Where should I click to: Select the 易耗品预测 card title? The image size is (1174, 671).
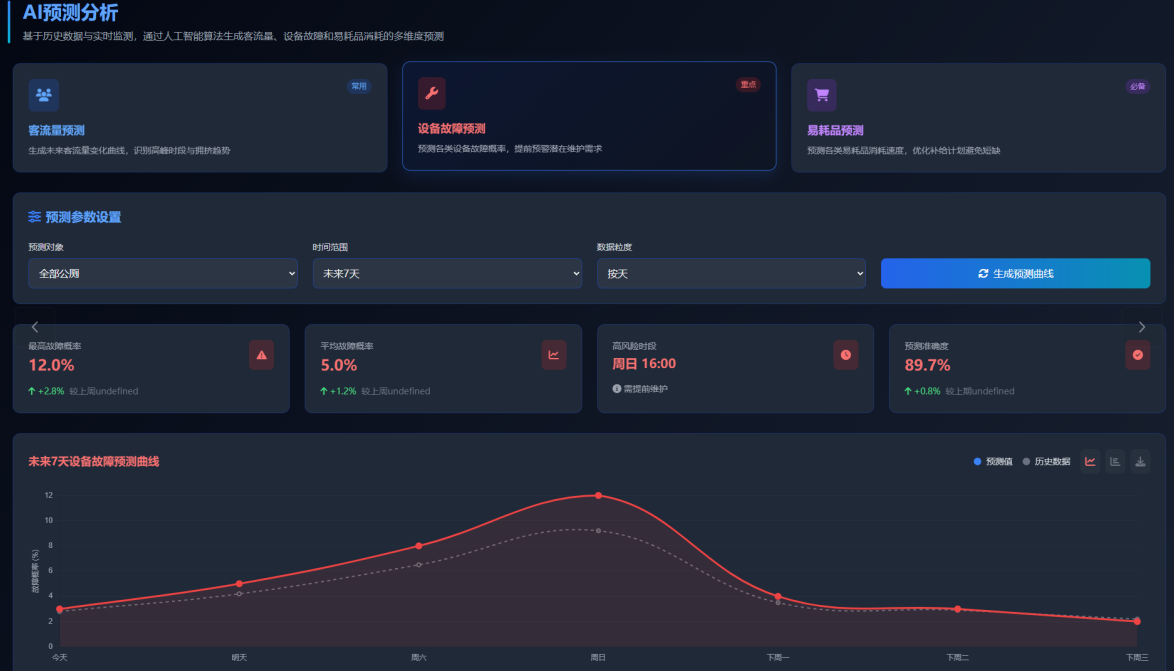pyautogui.click(x=836, y=130)
